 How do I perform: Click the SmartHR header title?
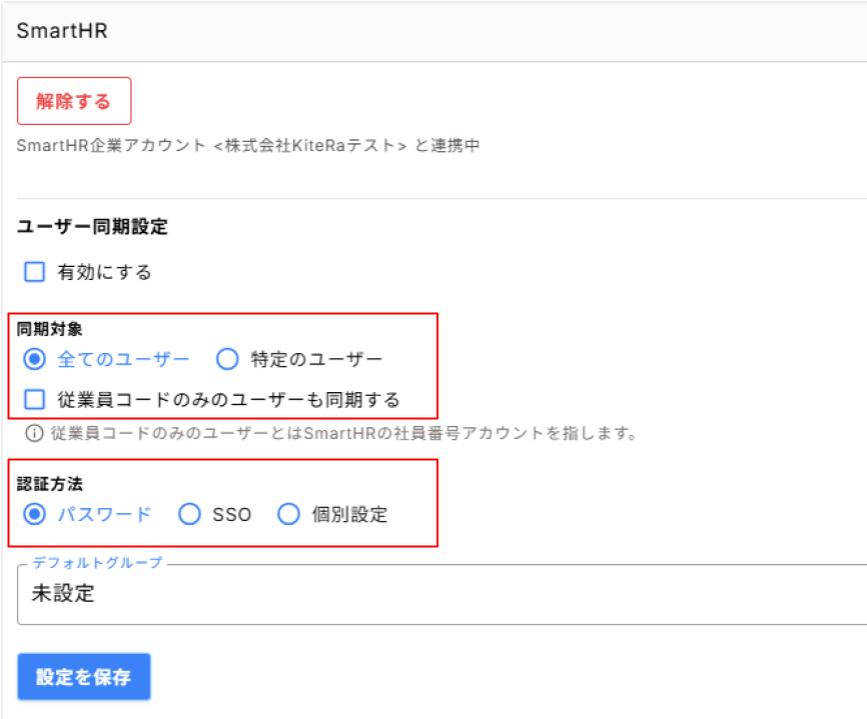coord(62,31)
